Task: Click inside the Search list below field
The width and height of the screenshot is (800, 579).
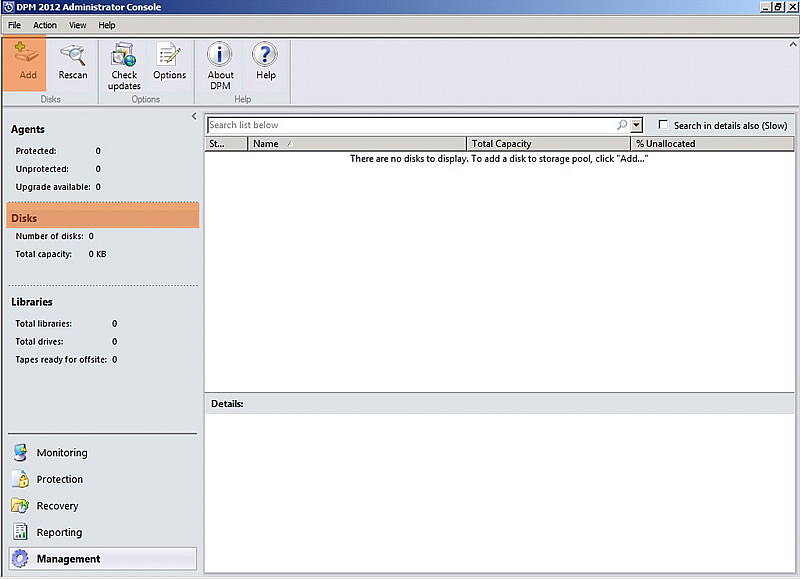Action: pos(400,124)
